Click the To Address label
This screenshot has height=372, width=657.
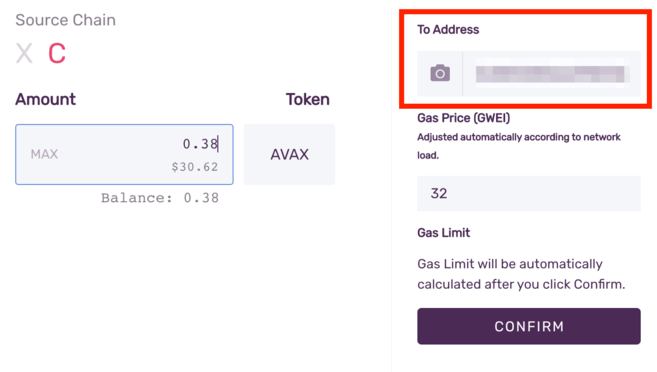pyautogui.click(x=448, y=30)
